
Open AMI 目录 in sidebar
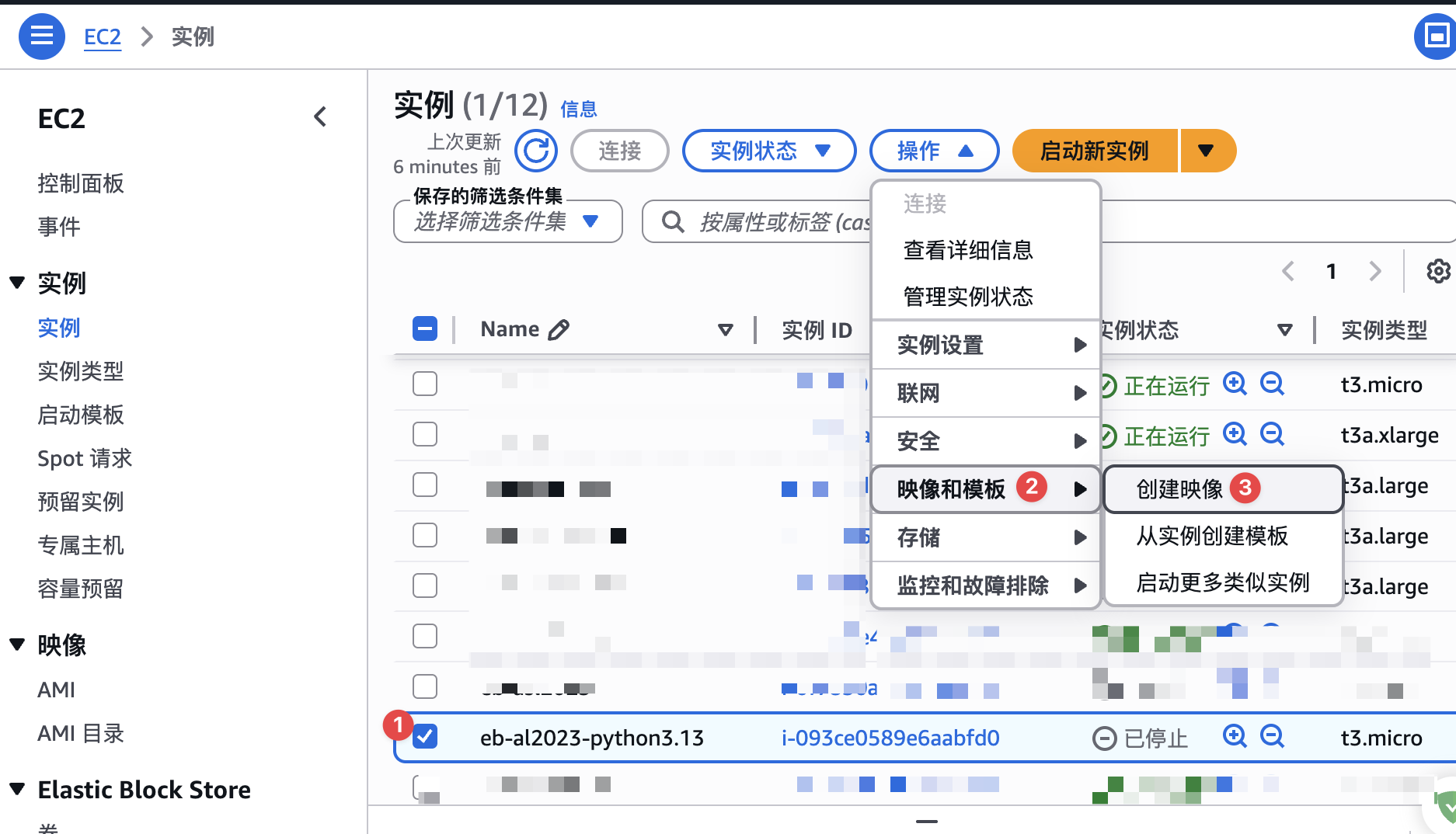pos(81,733)
